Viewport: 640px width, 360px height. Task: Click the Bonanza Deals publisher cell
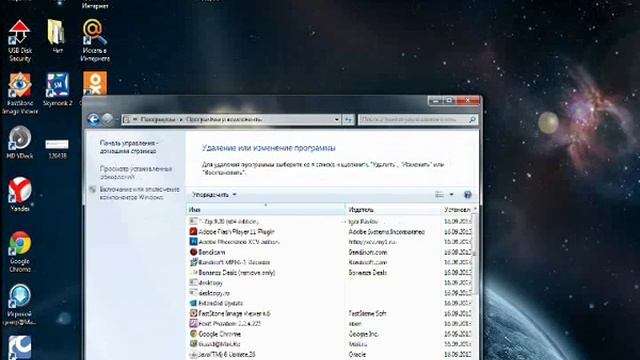pos(368,273)
